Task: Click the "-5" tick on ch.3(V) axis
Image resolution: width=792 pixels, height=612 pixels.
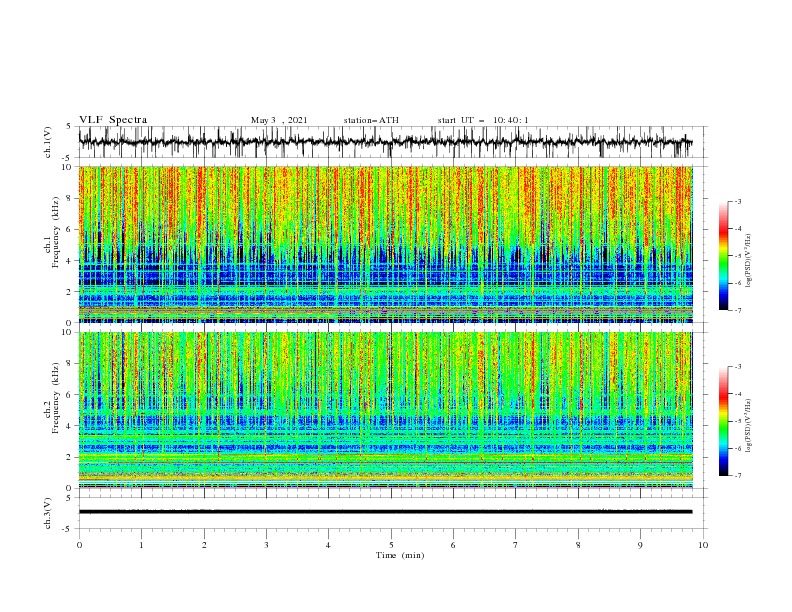Action: [x=68, y=529]
